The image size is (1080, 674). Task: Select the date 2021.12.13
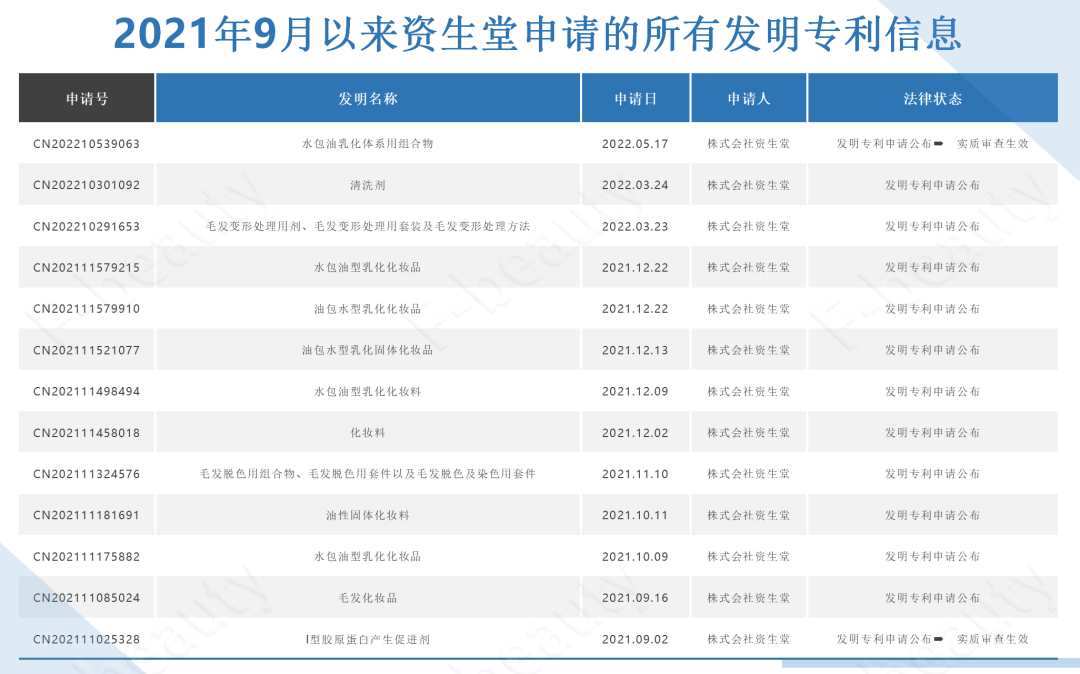coord(635,351)
